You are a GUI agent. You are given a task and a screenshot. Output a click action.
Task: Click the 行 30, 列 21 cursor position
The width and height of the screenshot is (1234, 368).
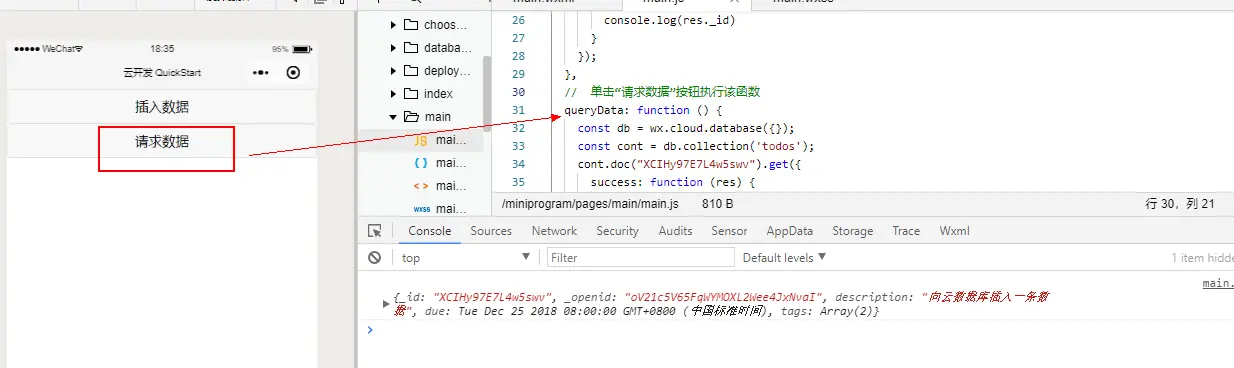click(x=1180, y=203)
